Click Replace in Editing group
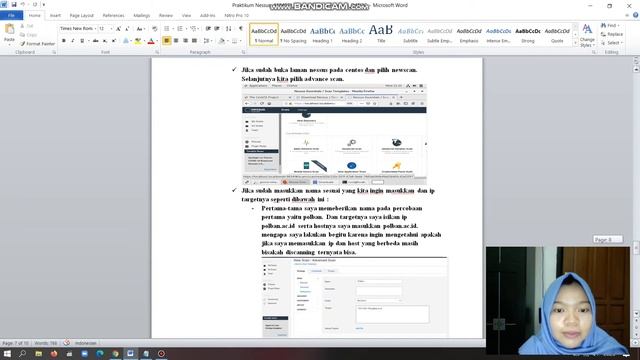 tap(612, 34)
